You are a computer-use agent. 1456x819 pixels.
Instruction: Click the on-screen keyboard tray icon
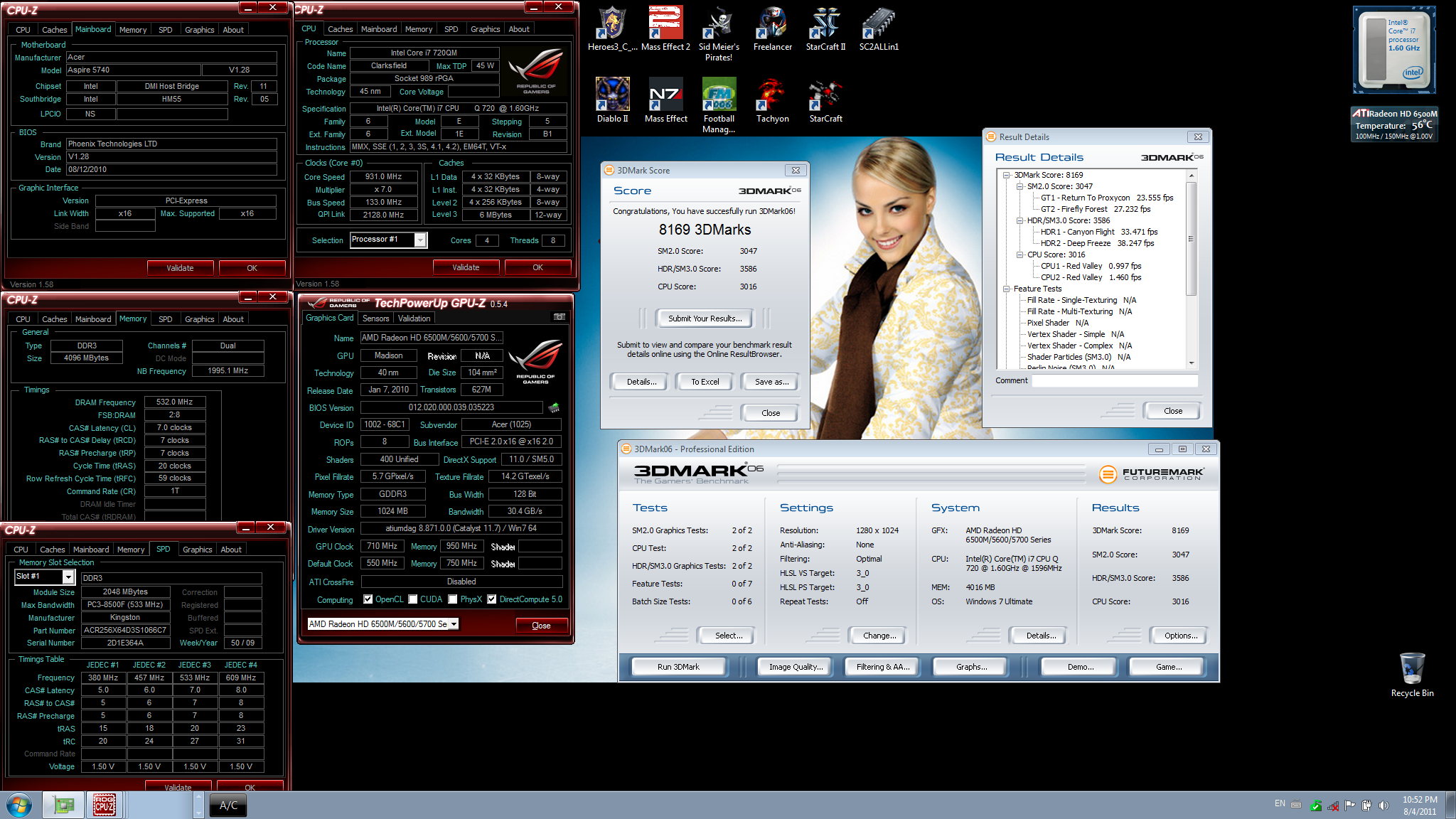click(1296, 805)
